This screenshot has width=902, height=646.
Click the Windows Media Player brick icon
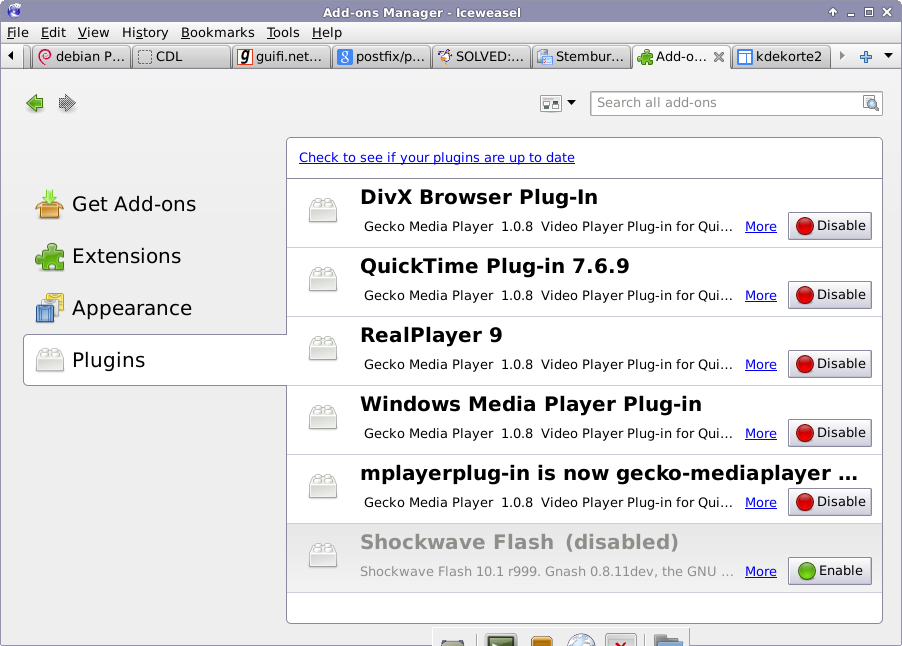tap(323, 417)
